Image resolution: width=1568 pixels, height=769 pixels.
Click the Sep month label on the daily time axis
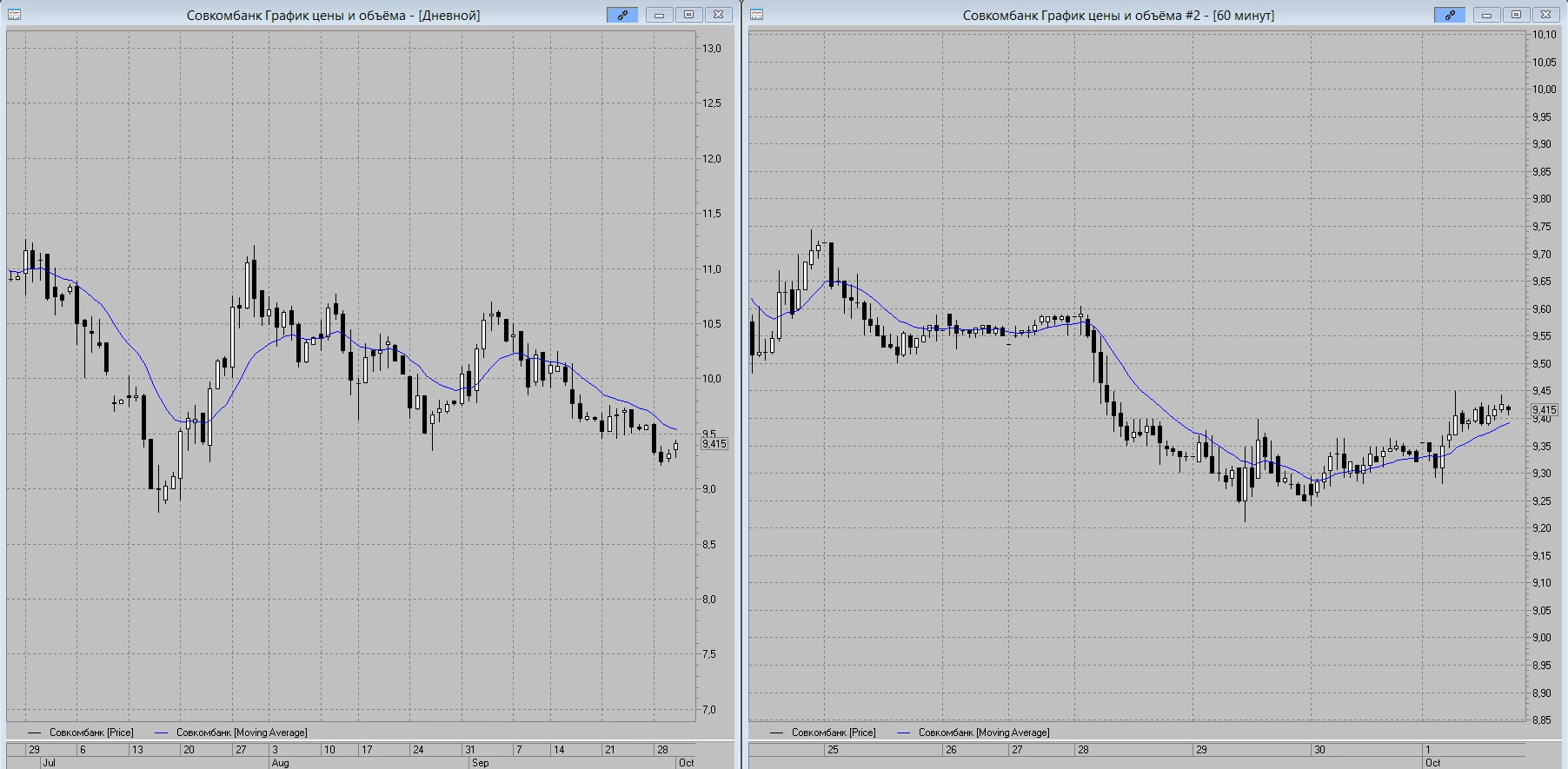click(x=480, y=763)
